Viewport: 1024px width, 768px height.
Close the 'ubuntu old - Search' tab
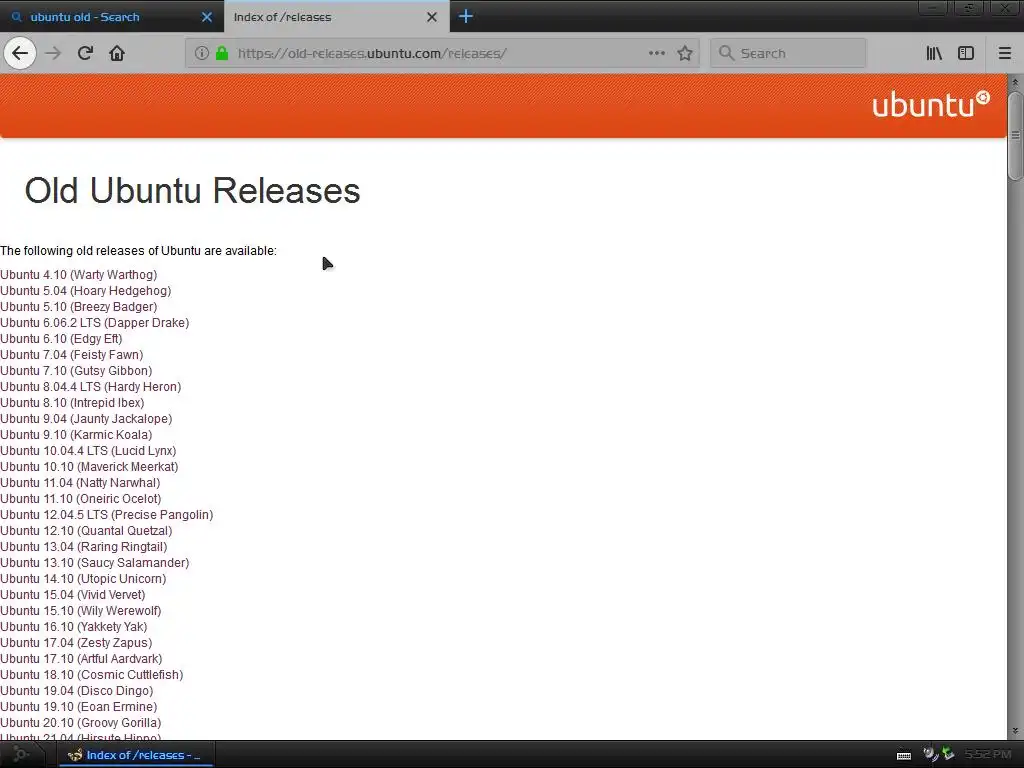(206, 17)
